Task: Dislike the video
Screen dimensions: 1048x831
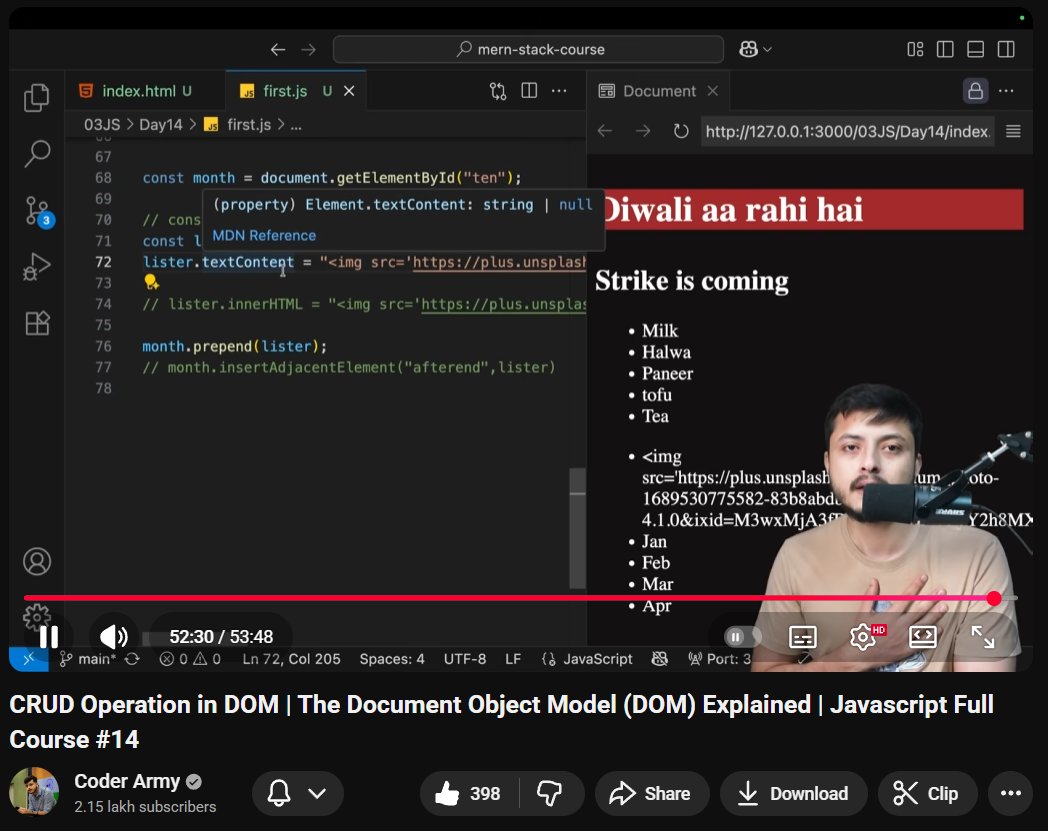Action: (x=549, y=794)
